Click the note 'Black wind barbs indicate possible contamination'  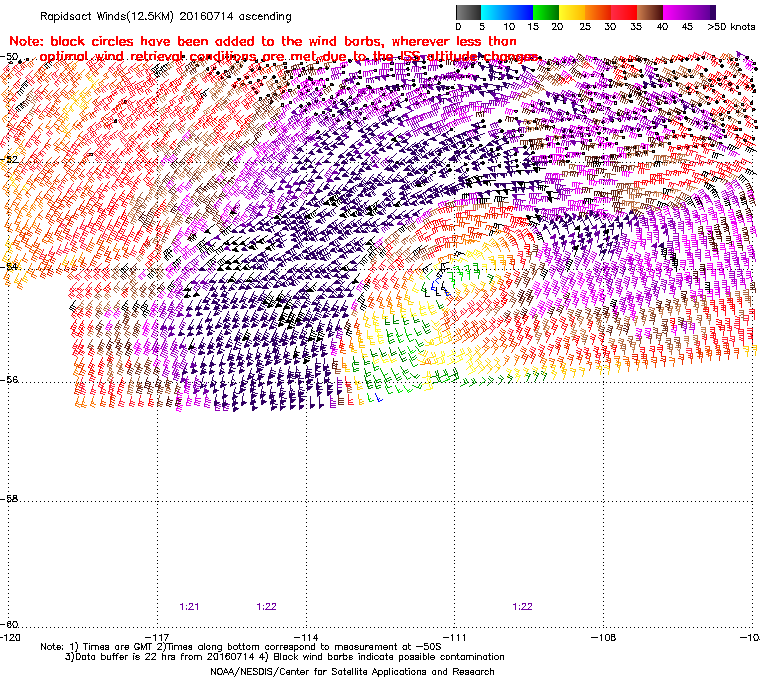[389, 657]
